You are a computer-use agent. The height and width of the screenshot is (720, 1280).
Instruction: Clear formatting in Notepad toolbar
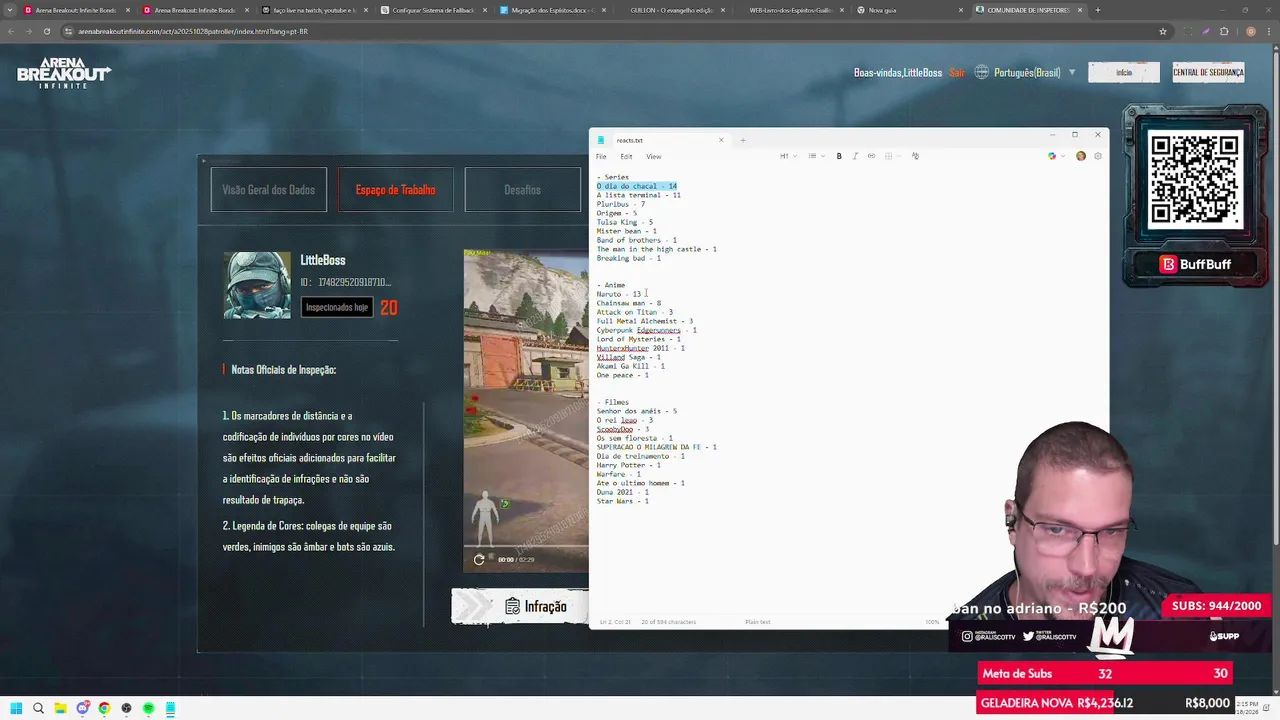[915, 156]
